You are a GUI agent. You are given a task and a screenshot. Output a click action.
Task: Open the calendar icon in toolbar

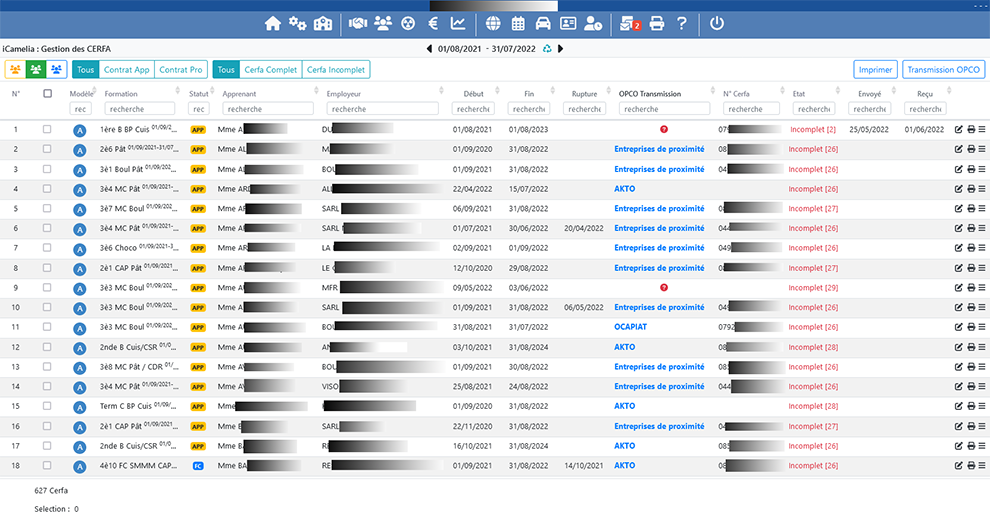[x=518, y=24]
